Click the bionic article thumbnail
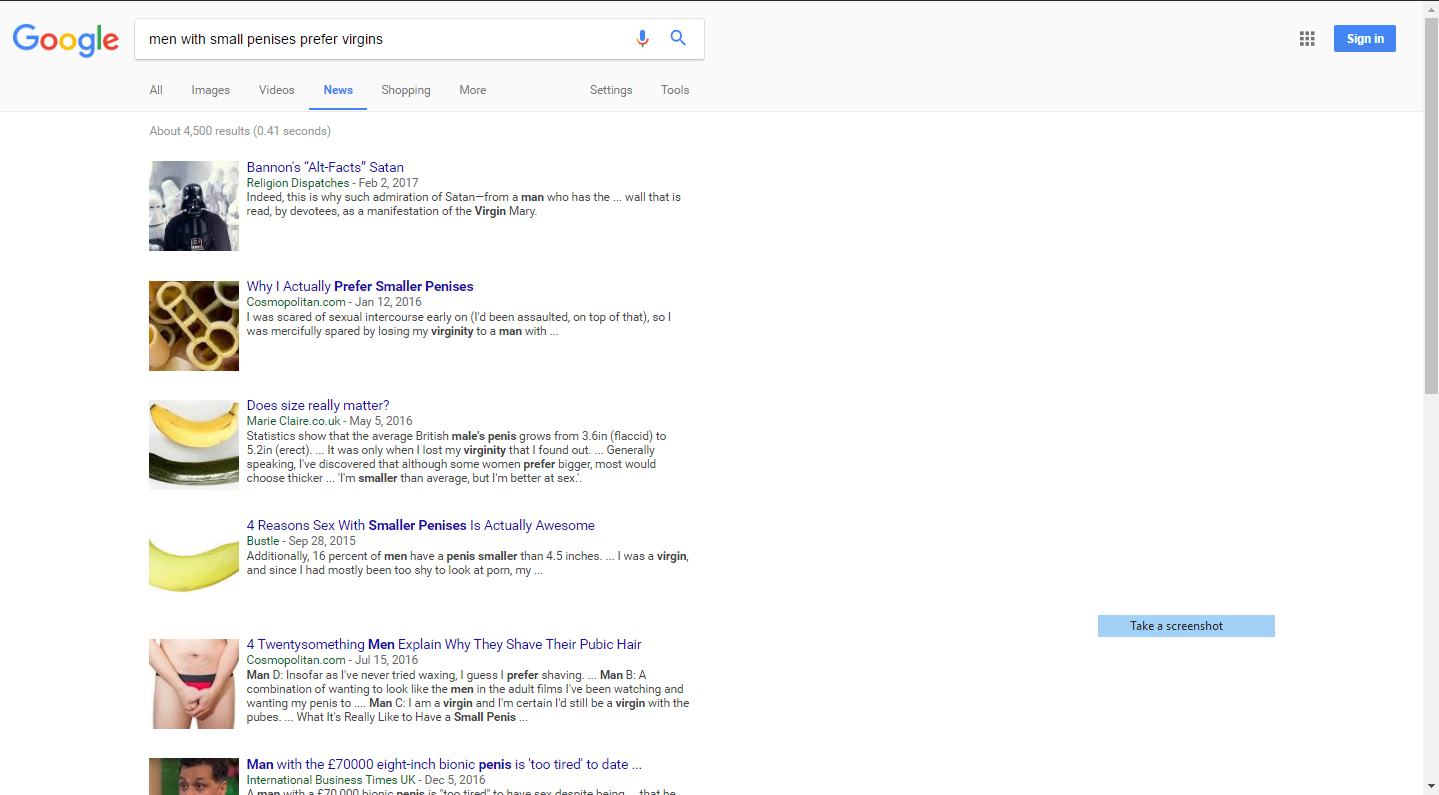Viewport: 1439px width, 795px height. [194, 776]
